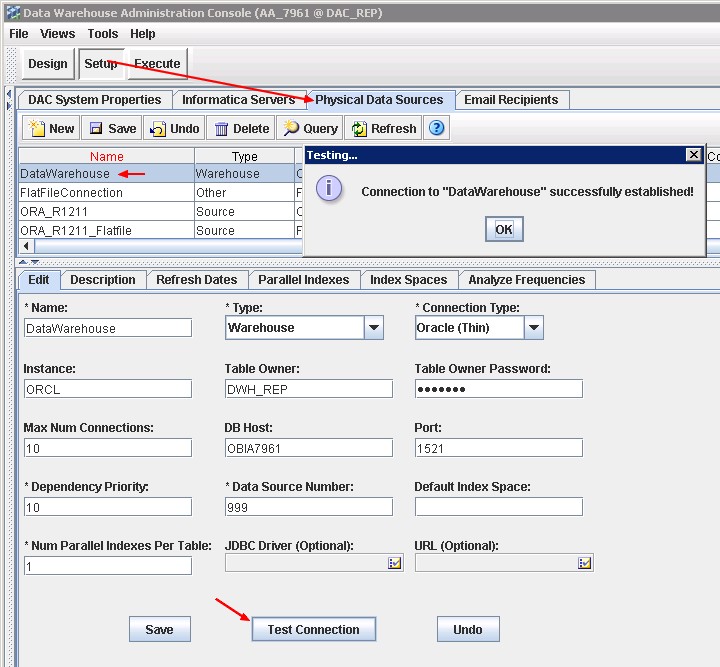Screen dimensions: 720x667
Task: Click the Design view toggle button
Action: [x=47, y=64]
